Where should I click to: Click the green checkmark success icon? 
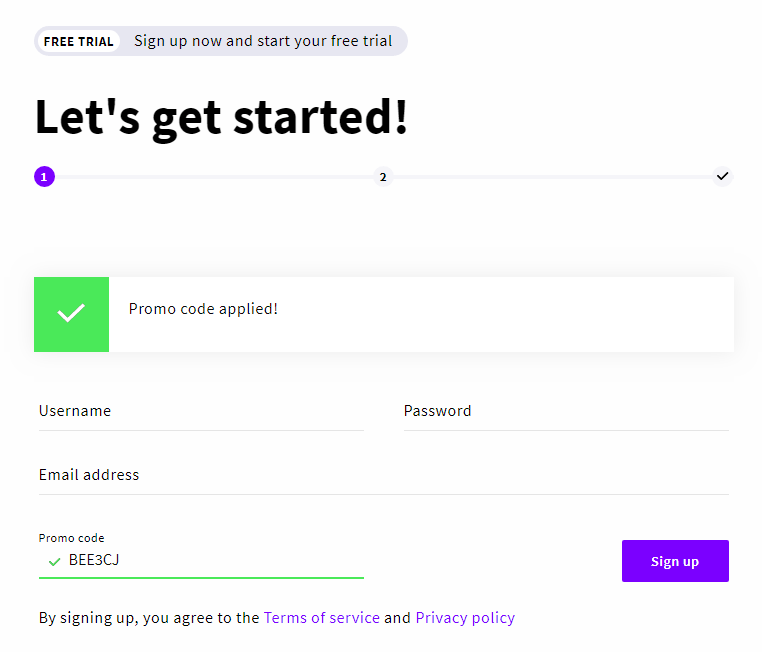pos(71,314)
